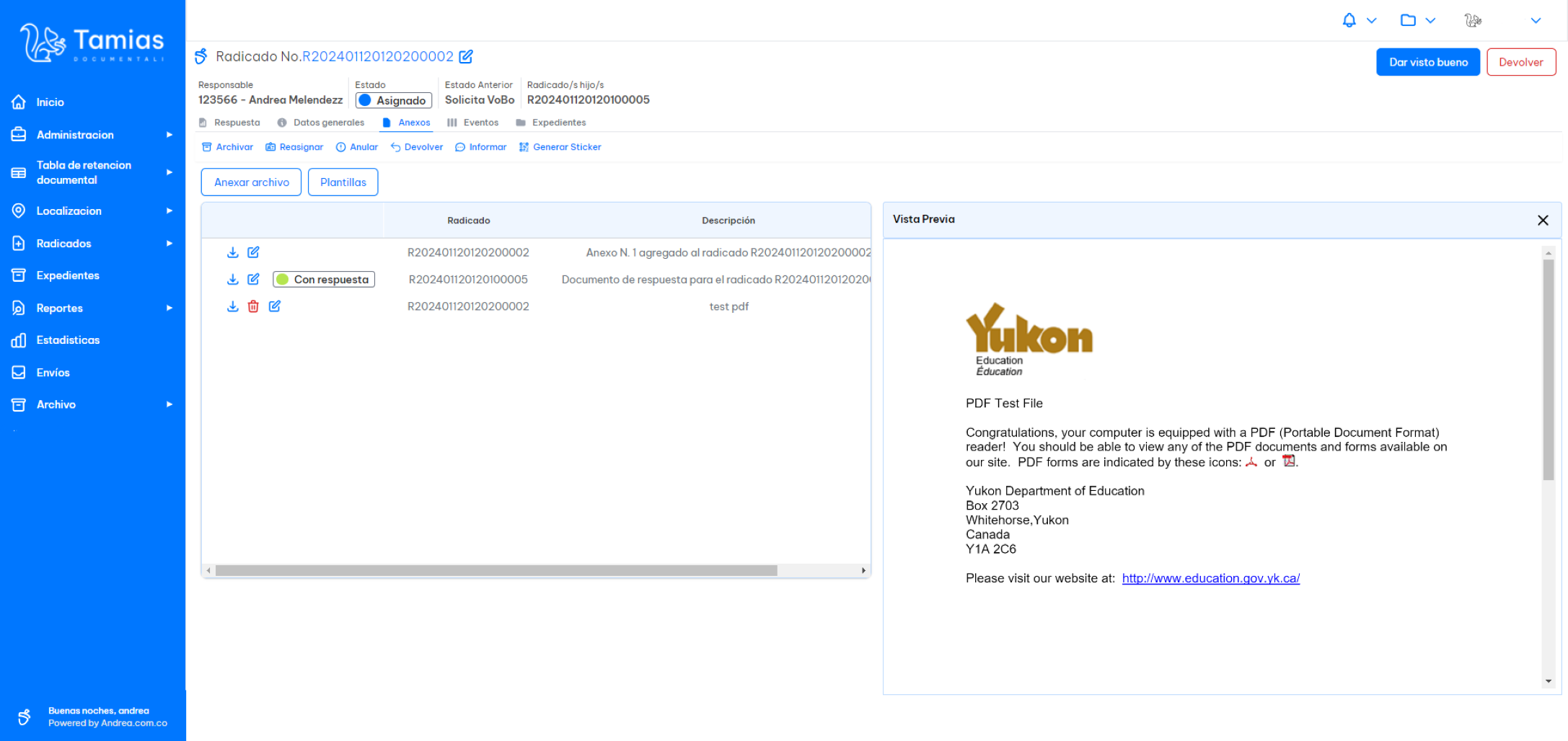
Task: Click Archivar in the actions toolbar
Action: (227, 147)
